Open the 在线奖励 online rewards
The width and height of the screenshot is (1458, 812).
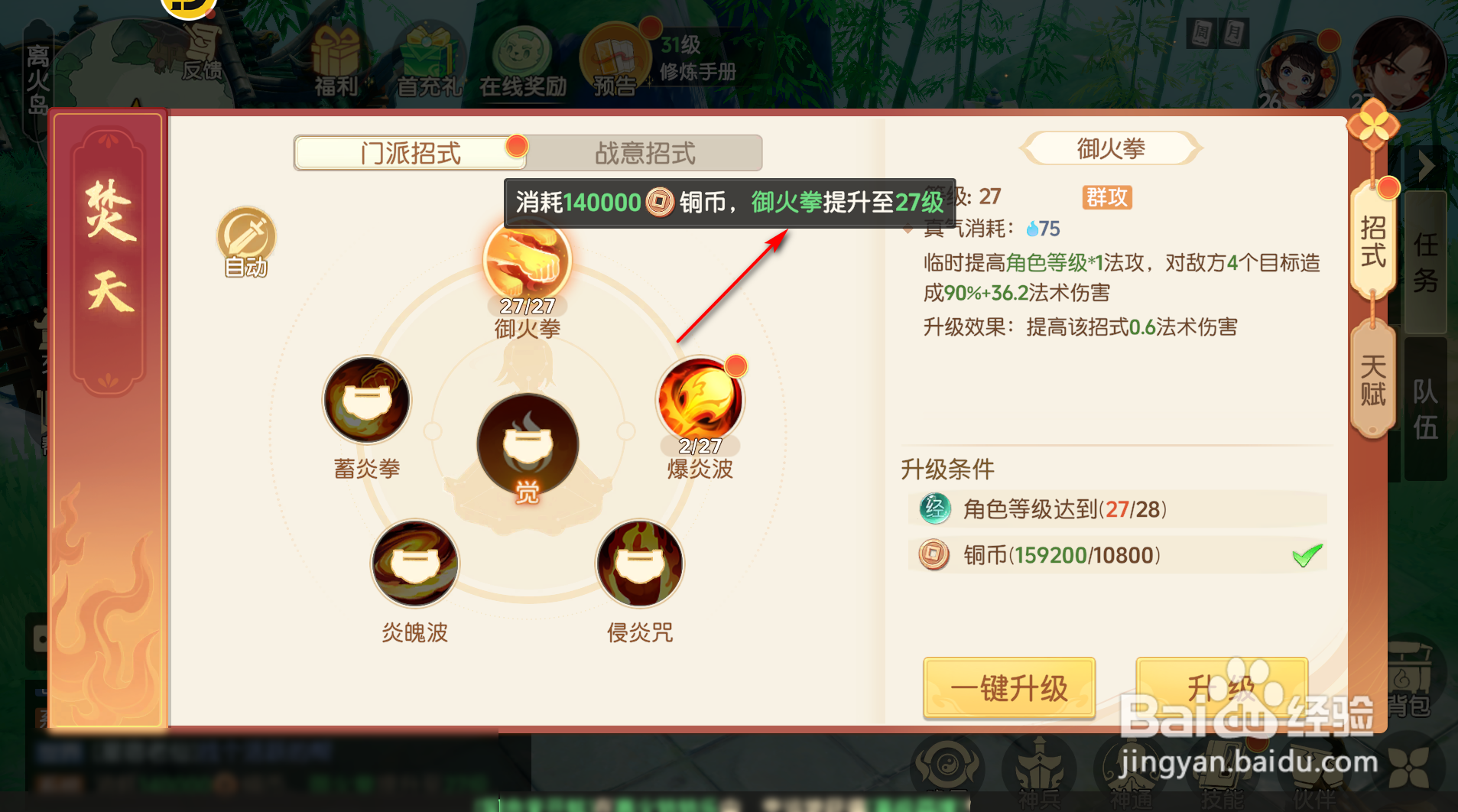tap(523, 61)
